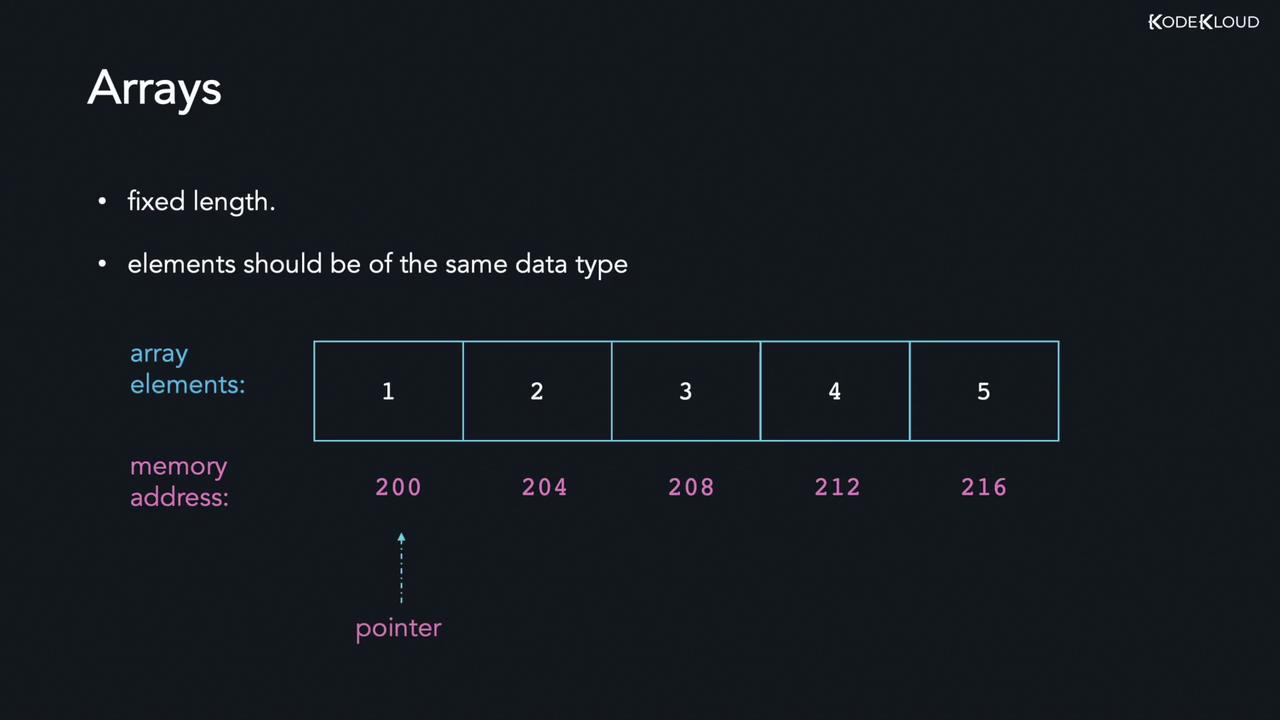This screenshot has height=720, width=1280.
Task: Click the bullet dot before "elements should be"
Action: pyautogui.click(x=102, y=264)
